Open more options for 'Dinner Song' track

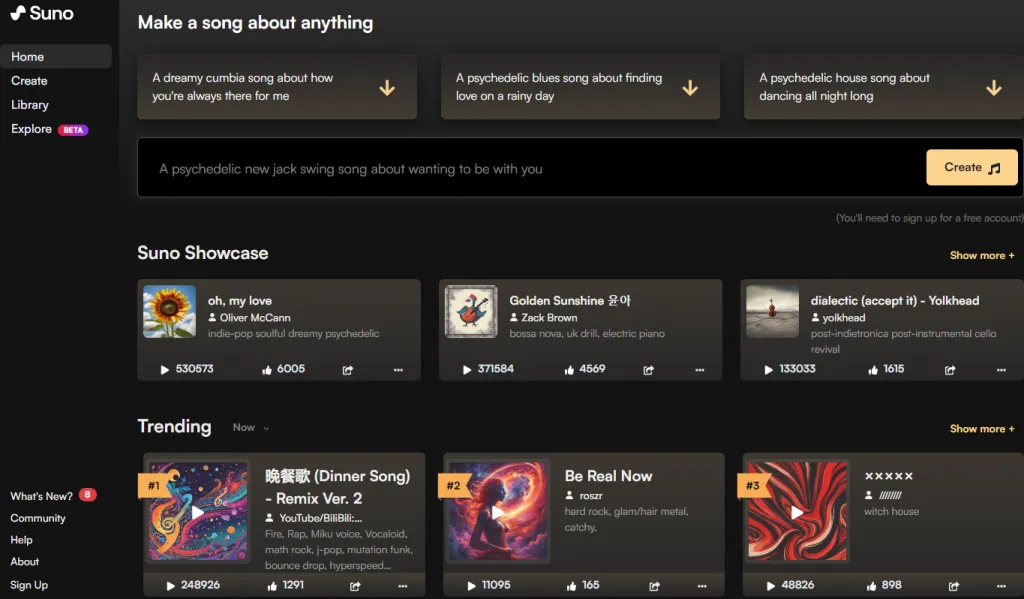[x=403, y=586]
